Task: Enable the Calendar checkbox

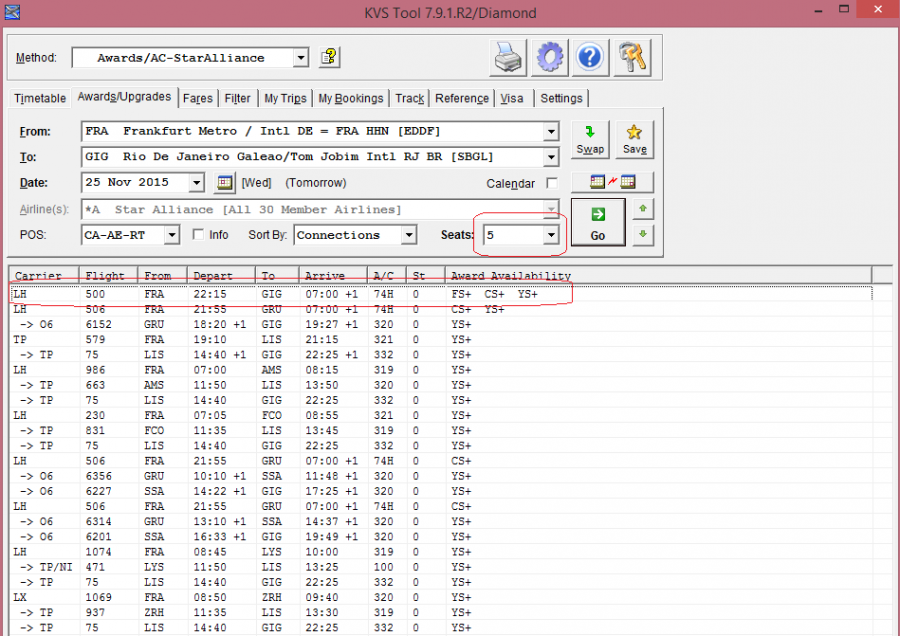Action: (552, 184)
